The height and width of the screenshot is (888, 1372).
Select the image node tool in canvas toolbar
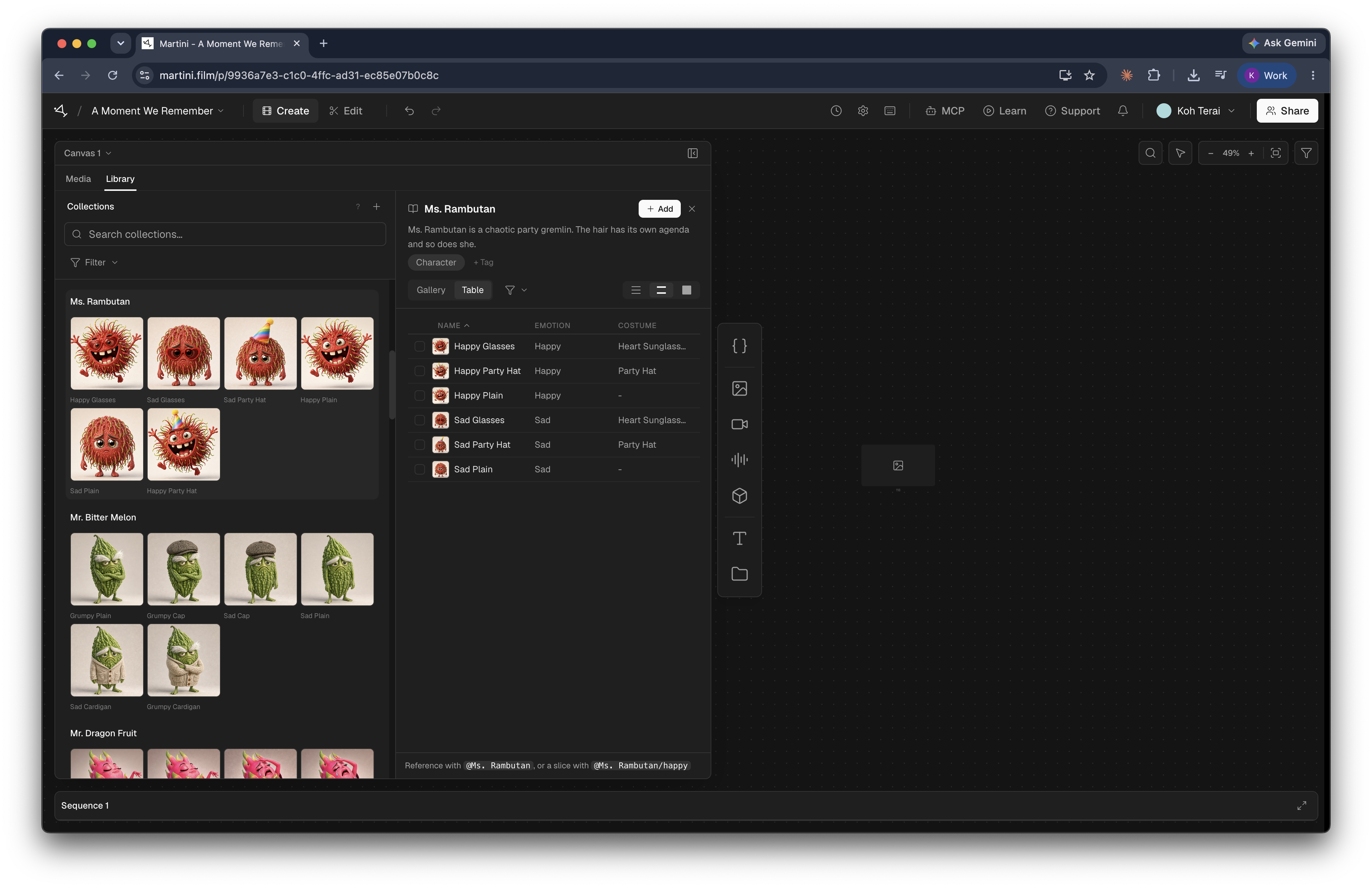[739, 388]
